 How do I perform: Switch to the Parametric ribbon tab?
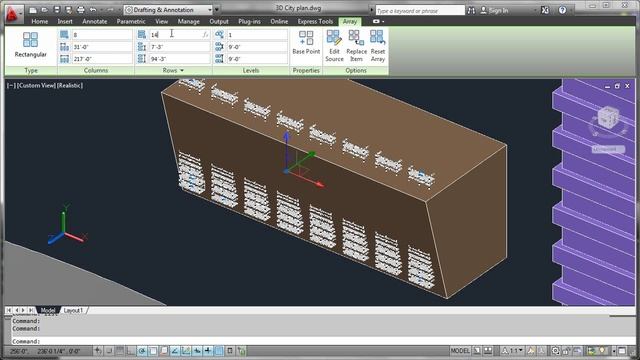pyautogui.click(x=131, y=21)
